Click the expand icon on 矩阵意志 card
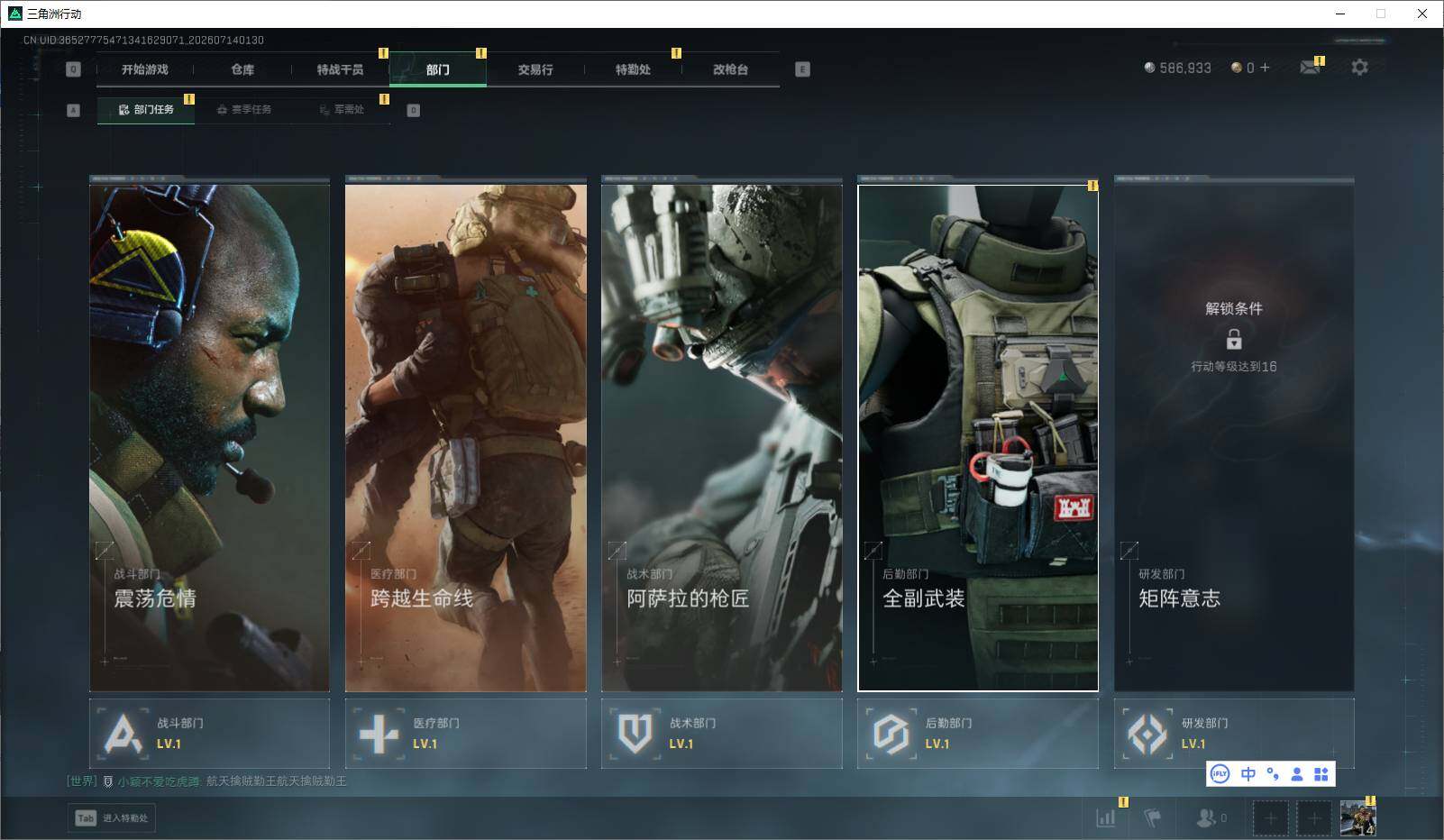 pyautogui.click(x=1129, y=550)
